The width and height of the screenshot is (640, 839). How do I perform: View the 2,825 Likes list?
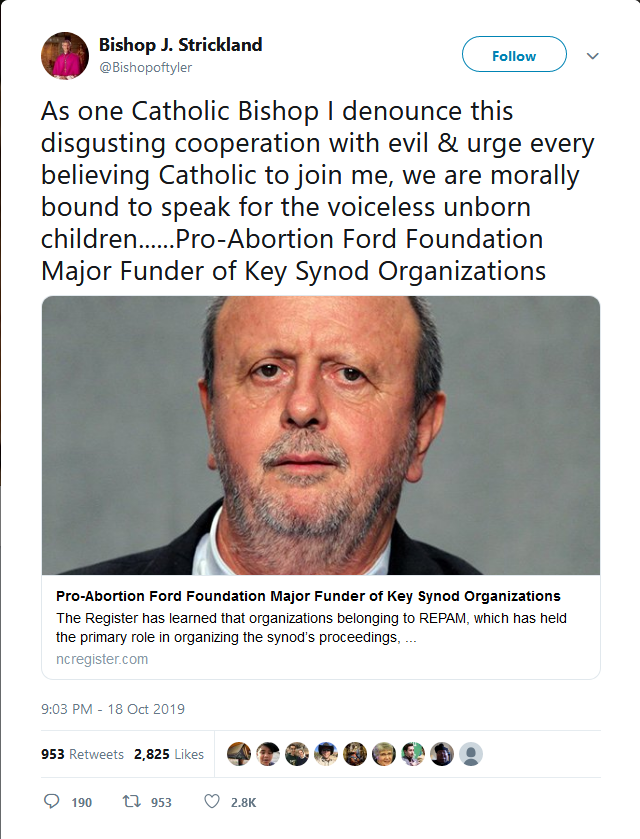point(169,754)
